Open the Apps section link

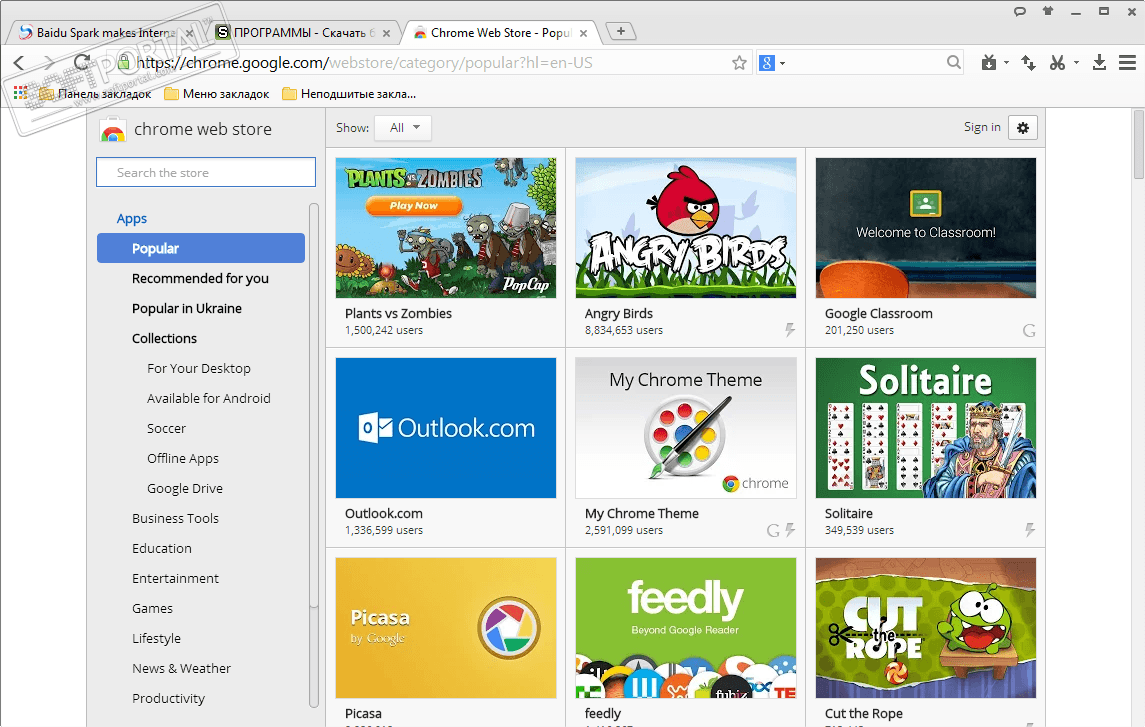coord(131,218)
